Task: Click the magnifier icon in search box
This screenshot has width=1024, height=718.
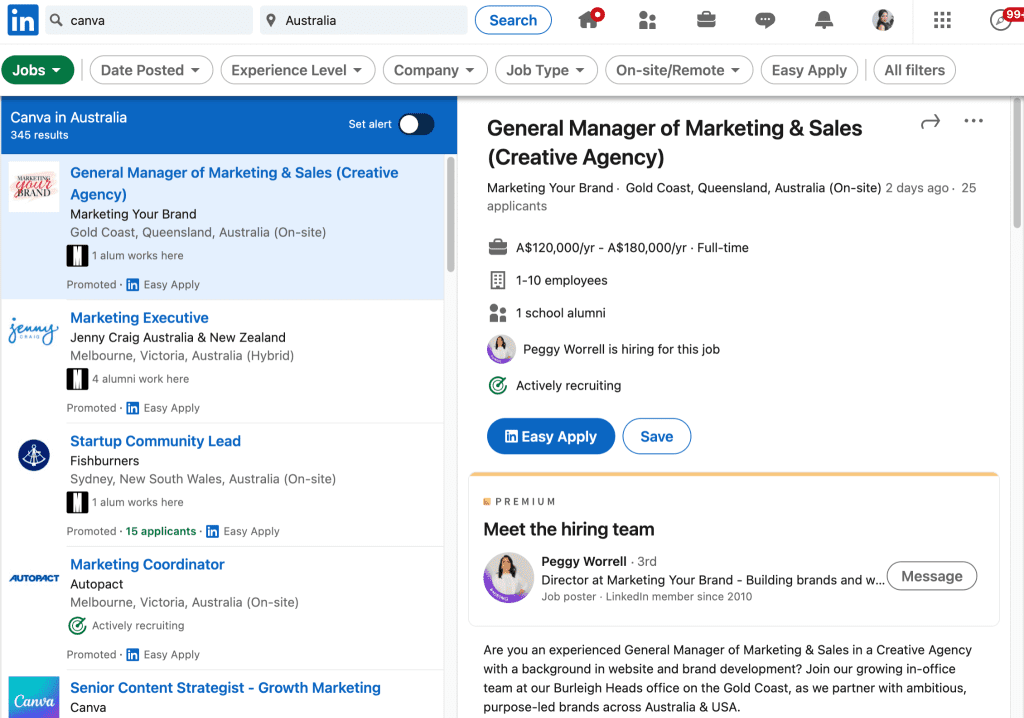Action: 56,20
